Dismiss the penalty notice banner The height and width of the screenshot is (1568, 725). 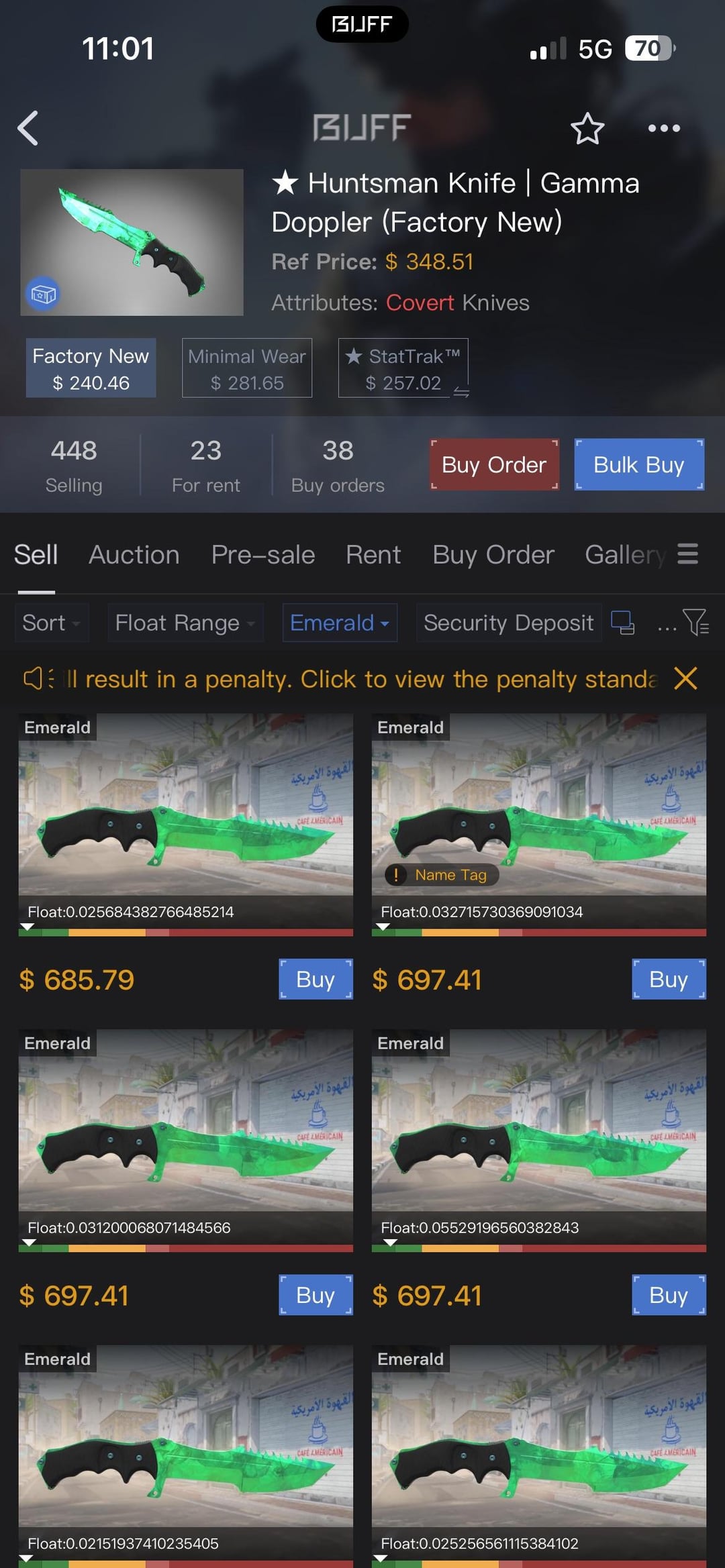tap(685, 678)
